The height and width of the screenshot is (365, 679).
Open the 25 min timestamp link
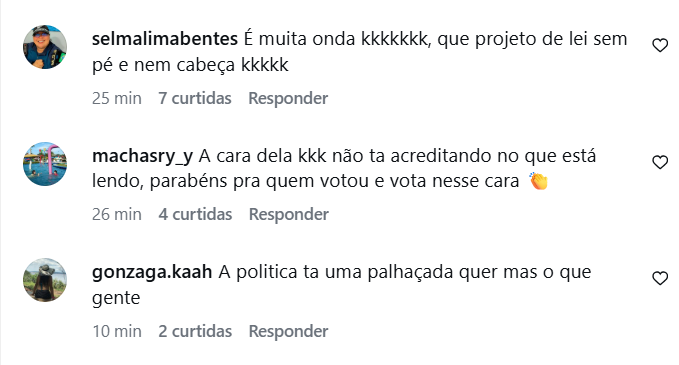[x=117, y=98]
